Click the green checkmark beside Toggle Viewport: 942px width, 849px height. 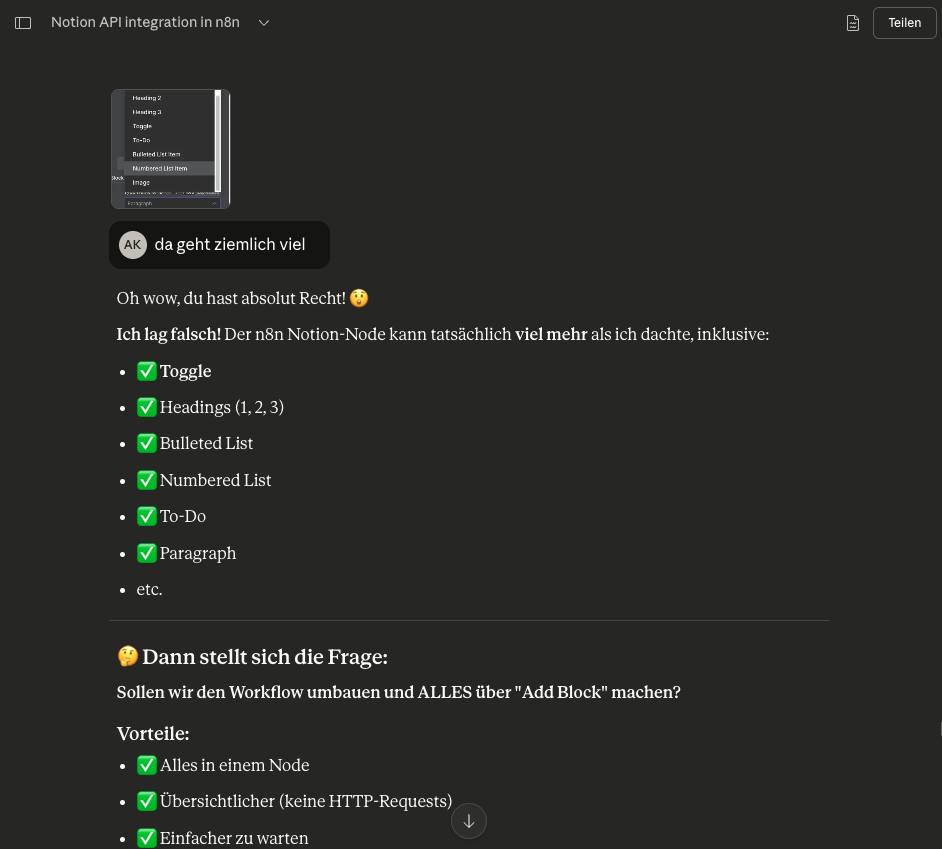tap(147, 371)
